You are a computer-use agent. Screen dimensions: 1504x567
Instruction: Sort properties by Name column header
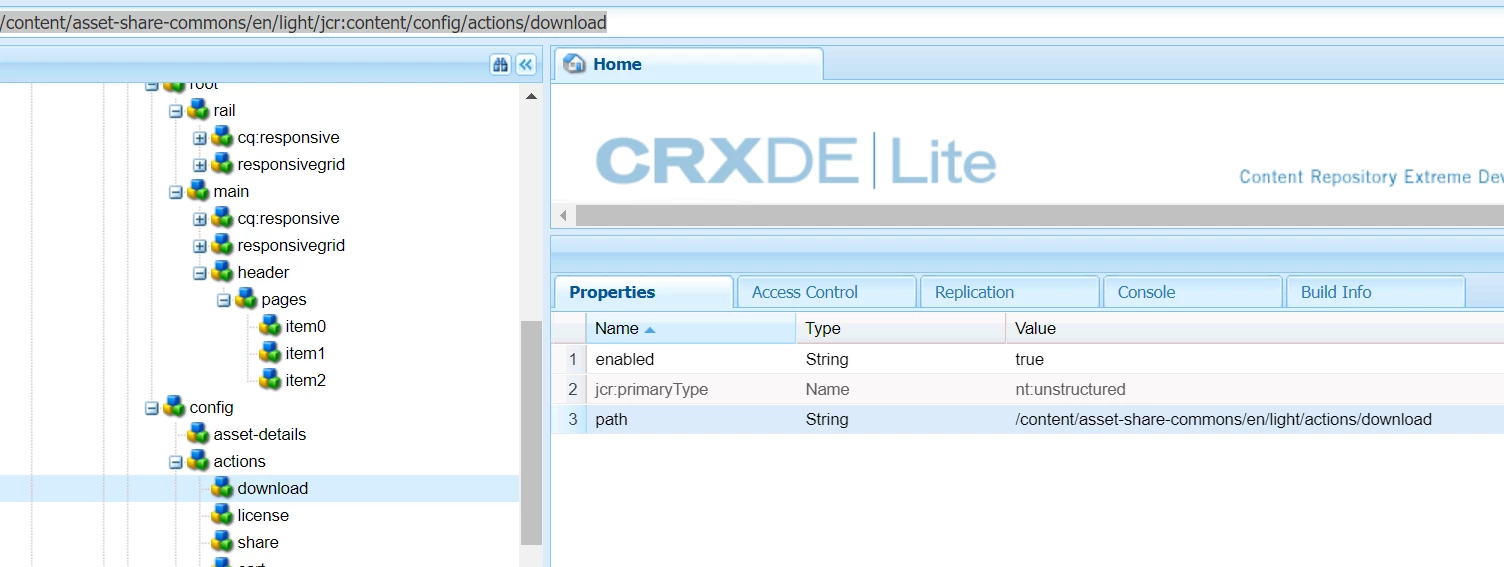[x=691, y=328]
